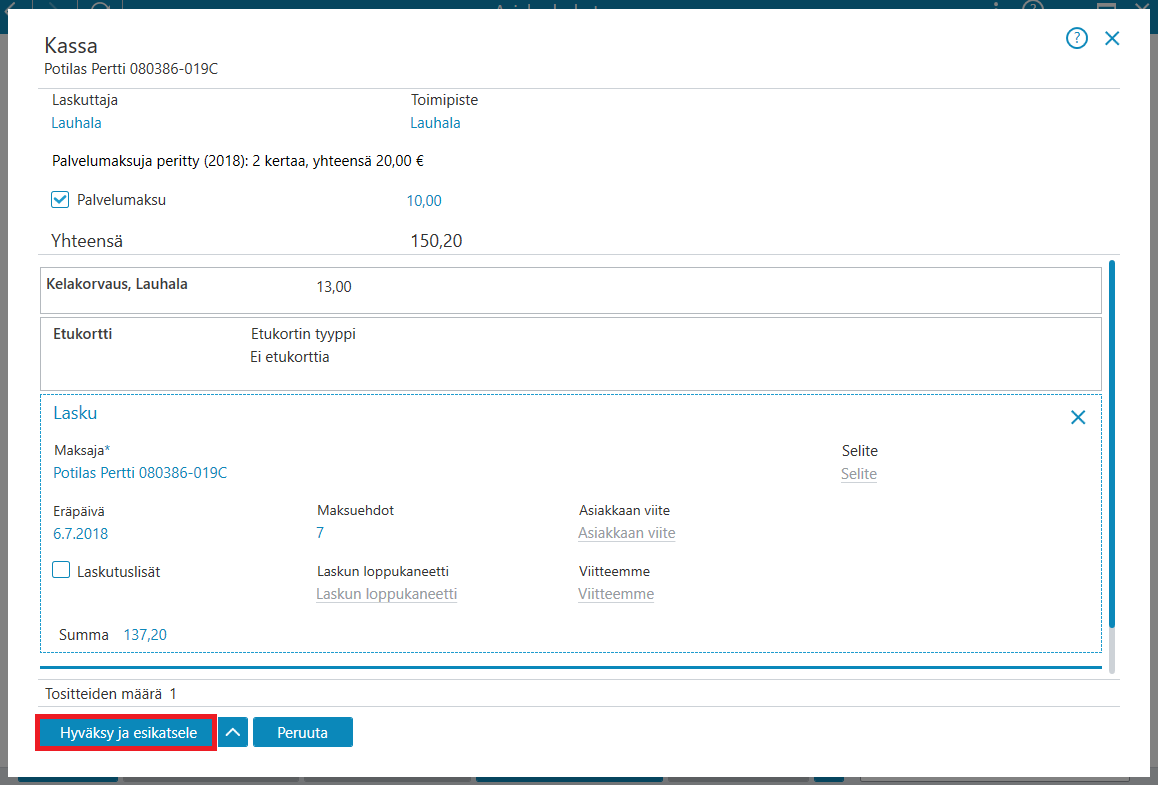Image resolution: width=1158 pixels, height=785 pixels.
Task: Expand options arrow next to Hyväksy ja esikatsele
Action: 233,733
